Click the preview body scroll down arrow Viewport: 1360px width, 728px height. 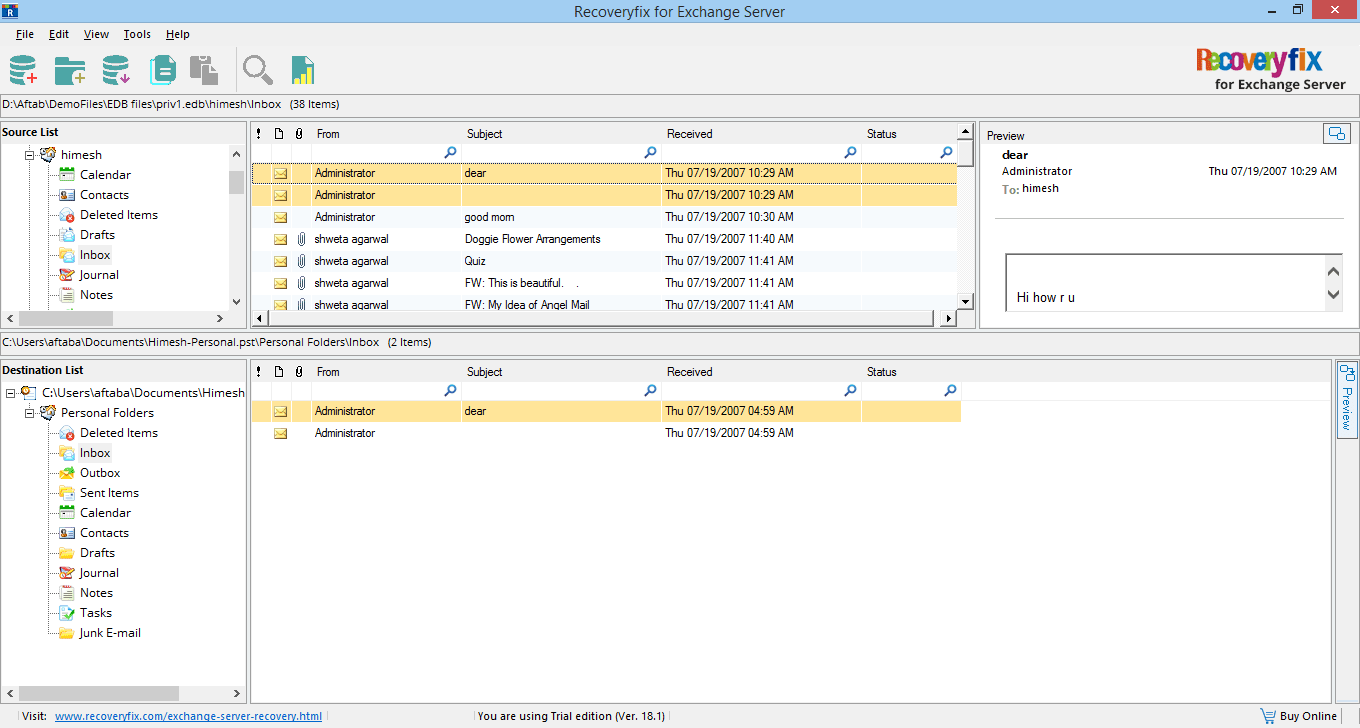(1333, 295)
